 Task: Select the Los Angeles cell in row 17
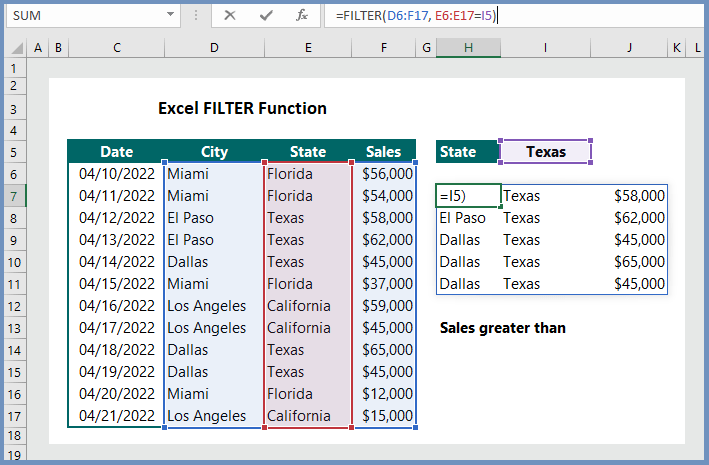coord(214,416)
